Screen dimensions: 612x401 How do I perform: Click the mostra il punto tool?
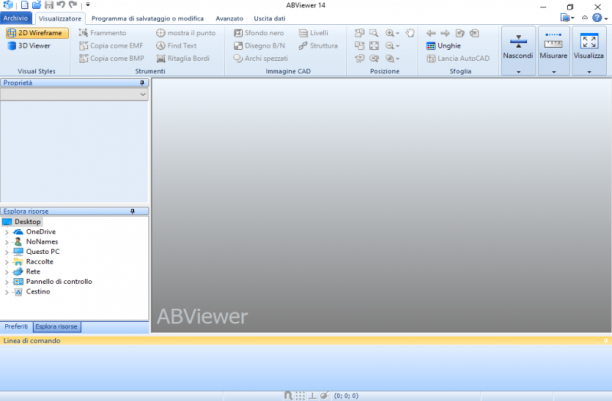pos(186,33)
